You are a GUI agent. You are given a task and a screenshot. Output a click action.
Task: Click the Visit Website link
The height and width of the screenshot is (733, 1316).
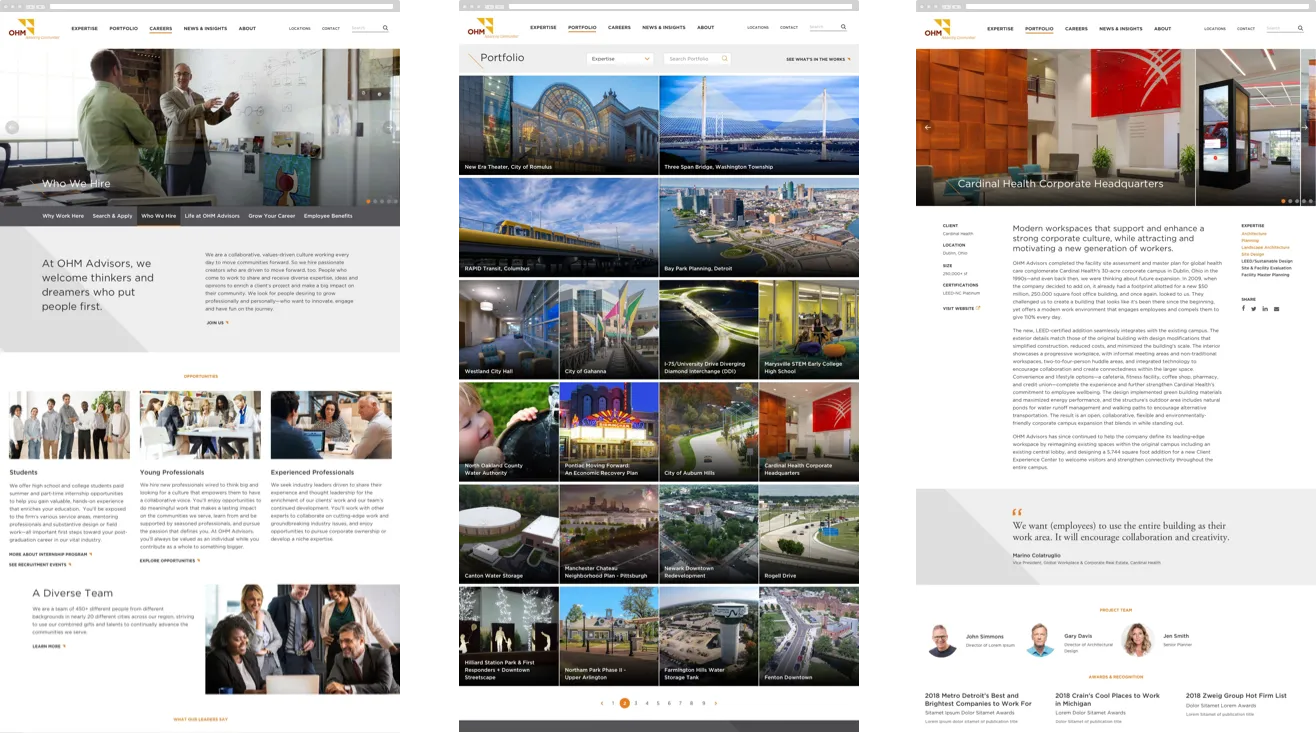[x=961, y=308]
